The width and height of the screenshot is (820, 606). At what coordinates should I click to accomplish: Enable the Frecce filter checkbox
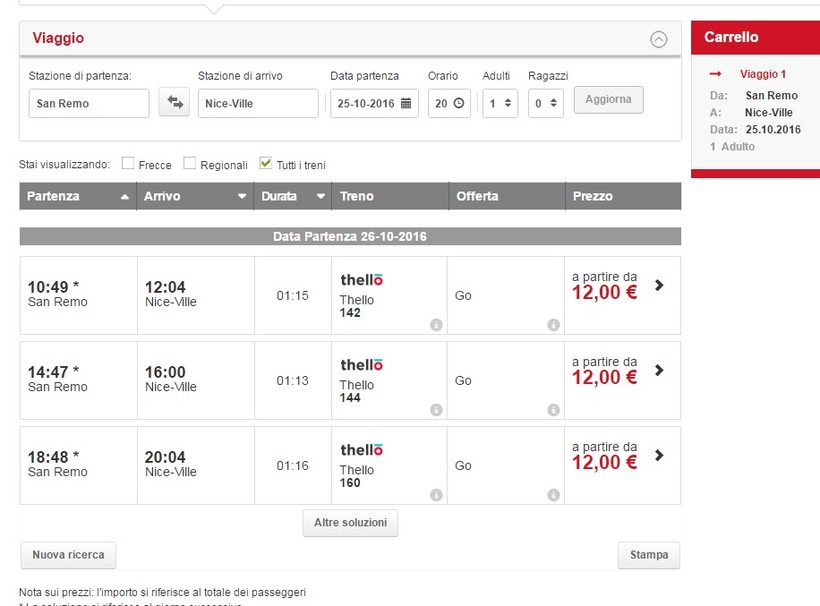(128, 164)
